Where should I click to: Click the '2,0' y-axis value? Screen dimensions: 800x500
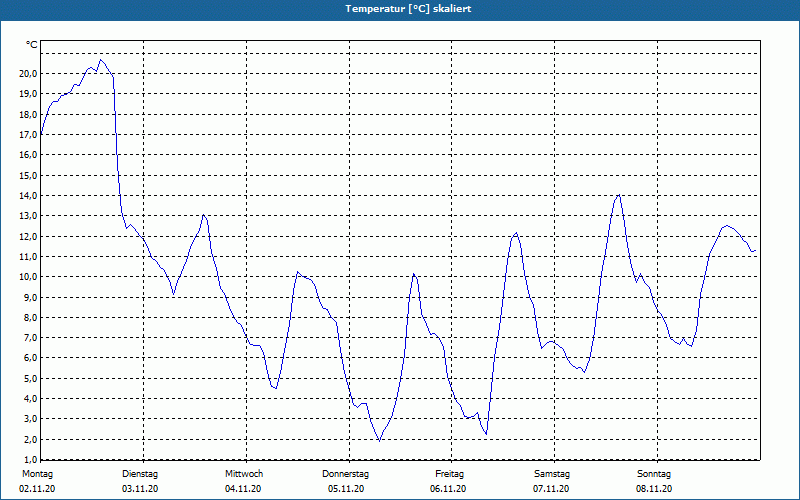tap(30, 439)
